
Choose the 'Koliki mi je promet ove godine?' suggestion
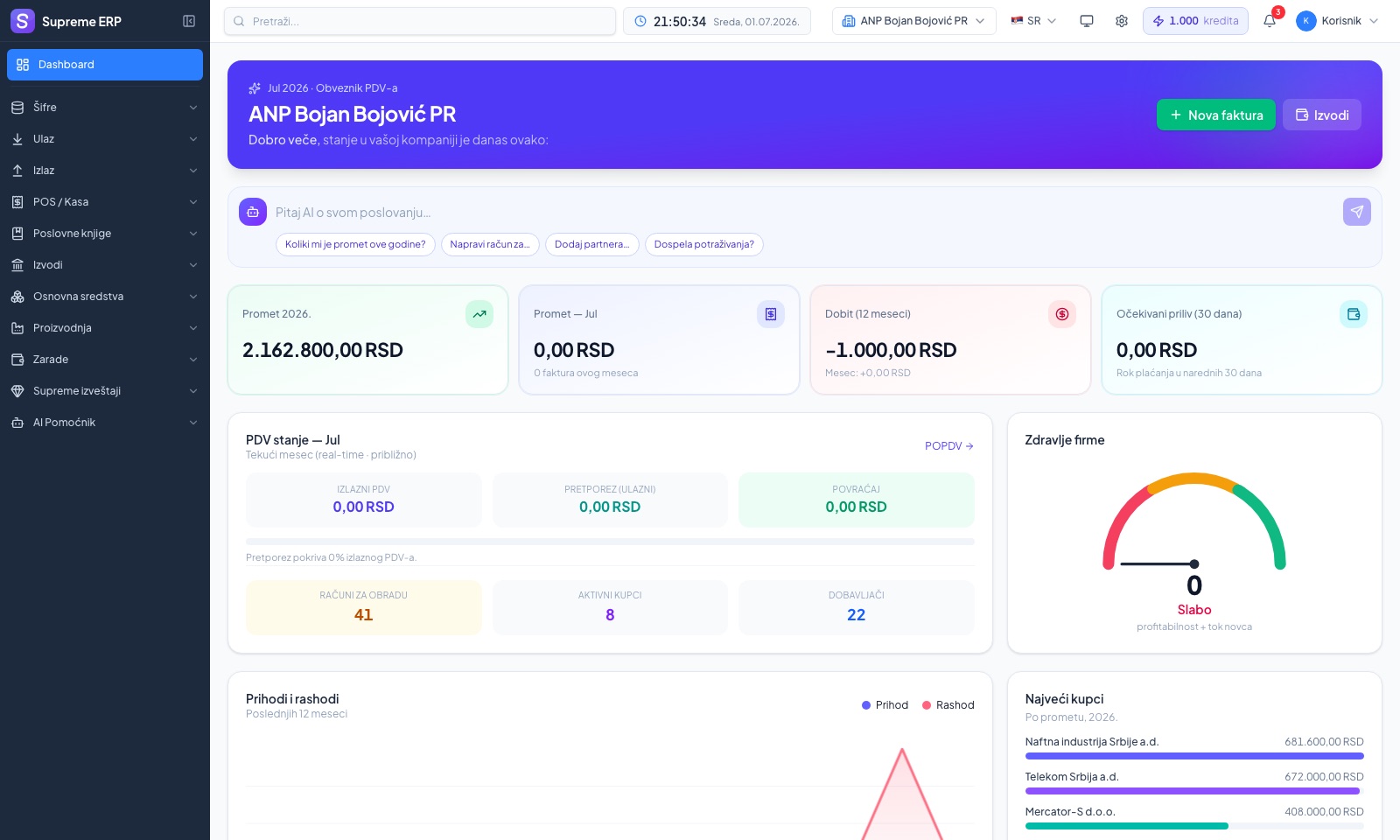355,244
